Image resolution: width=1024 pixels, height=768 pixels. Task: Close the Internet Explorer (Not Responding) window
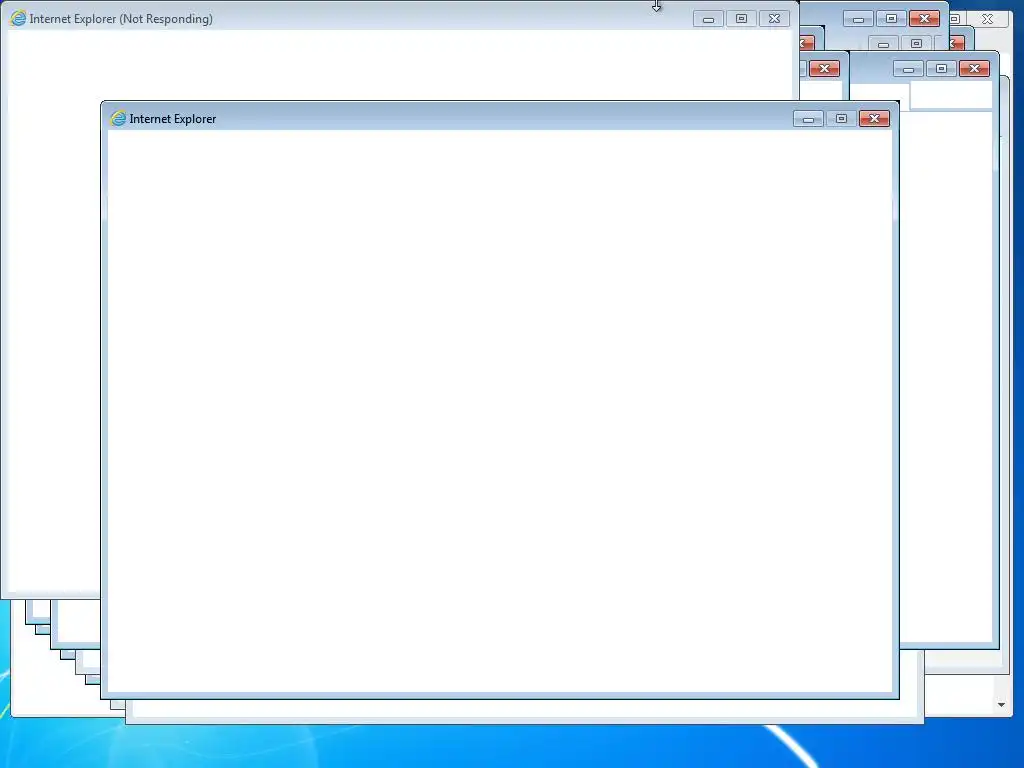click(775, 18)
